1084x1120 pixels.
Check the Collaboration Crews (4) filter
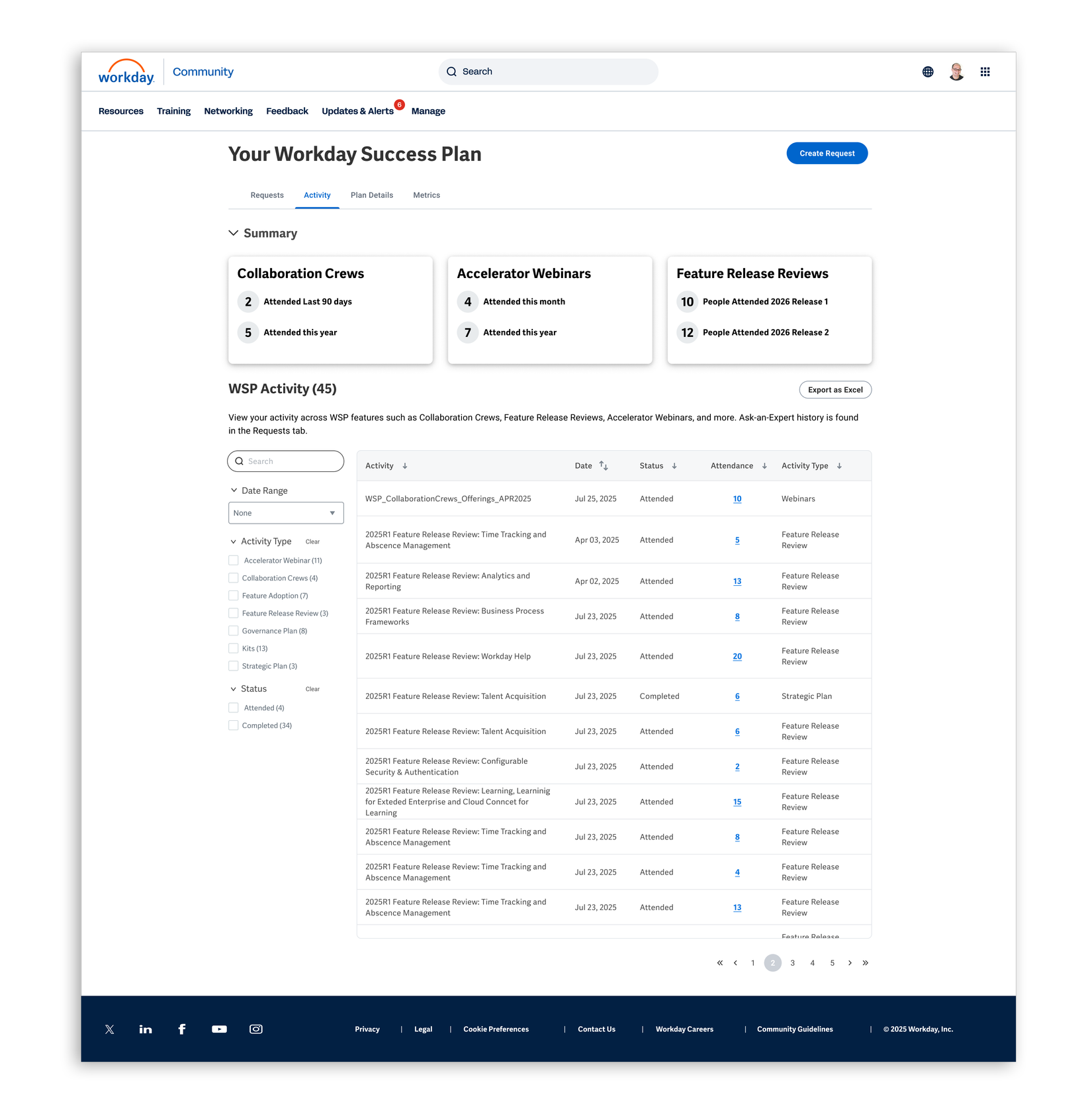tap(234, 579)
